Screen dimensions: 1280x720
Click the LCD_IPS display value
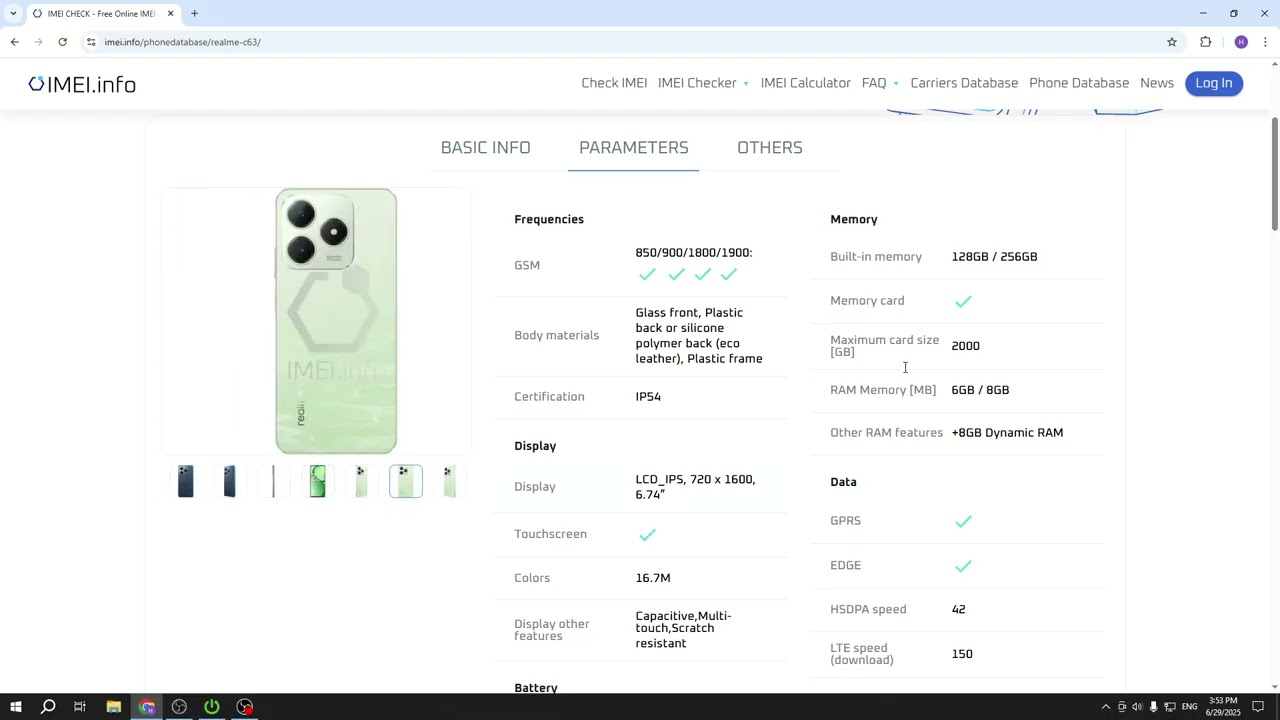pyautogui.click(x=695, y=487)
